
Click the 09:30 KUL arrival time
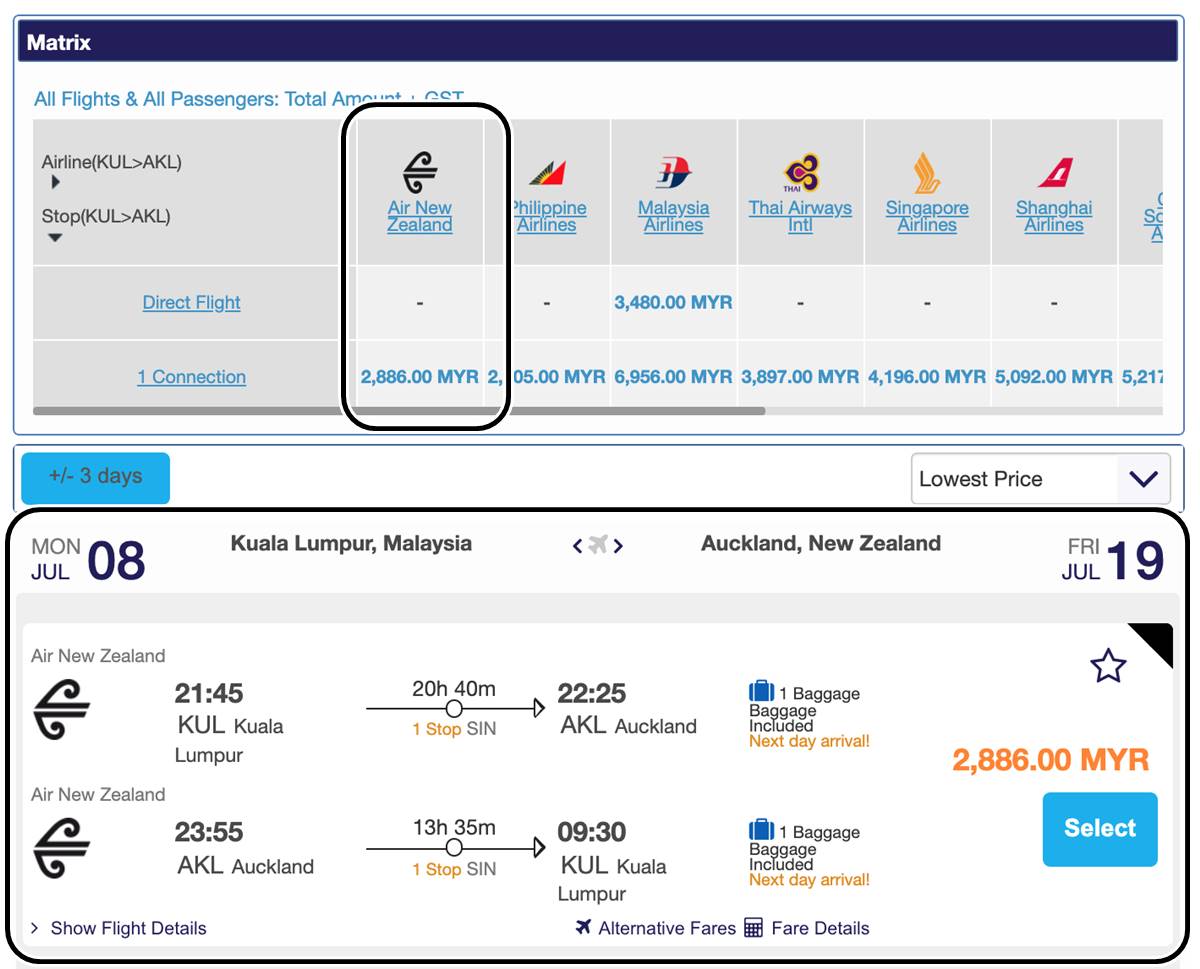coord(592,832)
